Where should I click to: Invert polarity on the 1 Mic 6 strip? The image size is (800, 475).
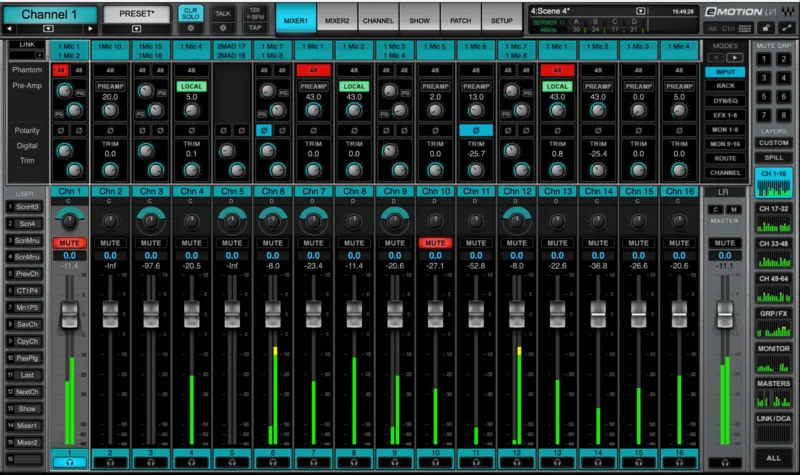(476, 131)
